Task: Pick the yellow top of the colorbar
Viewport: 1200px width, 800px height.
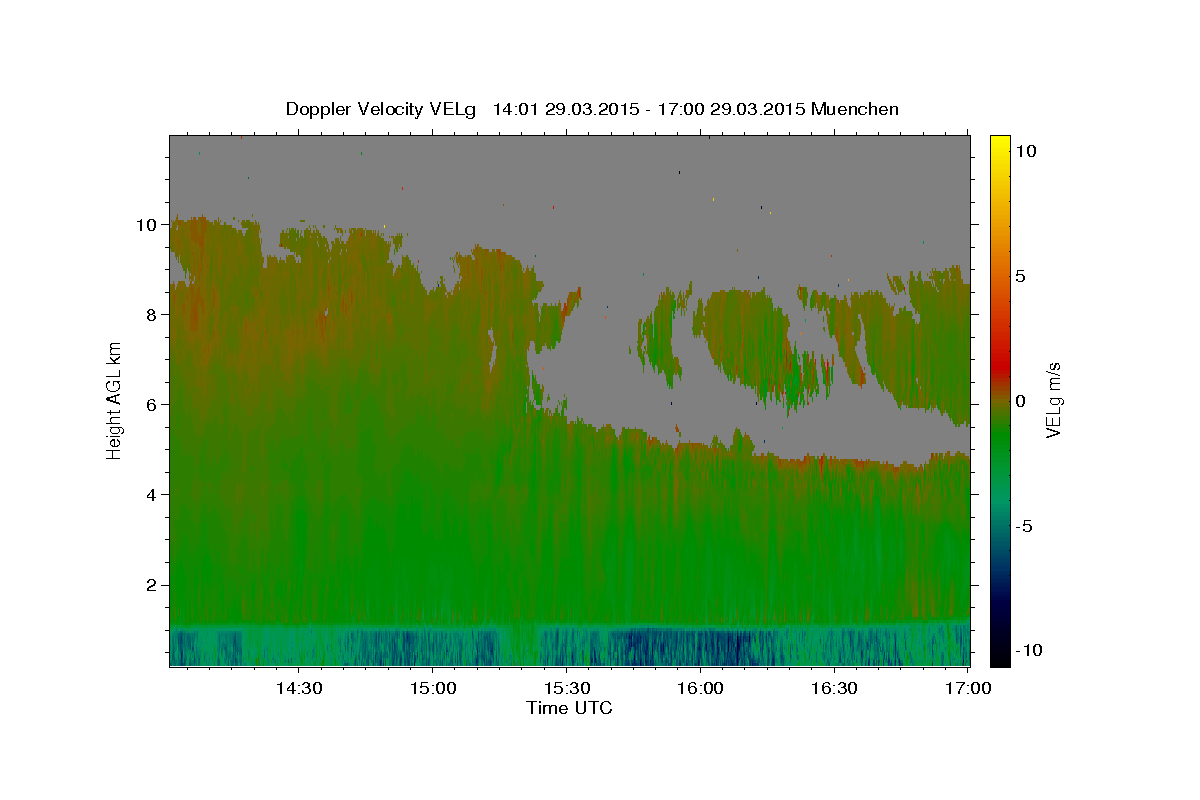Action: point(999,143)
